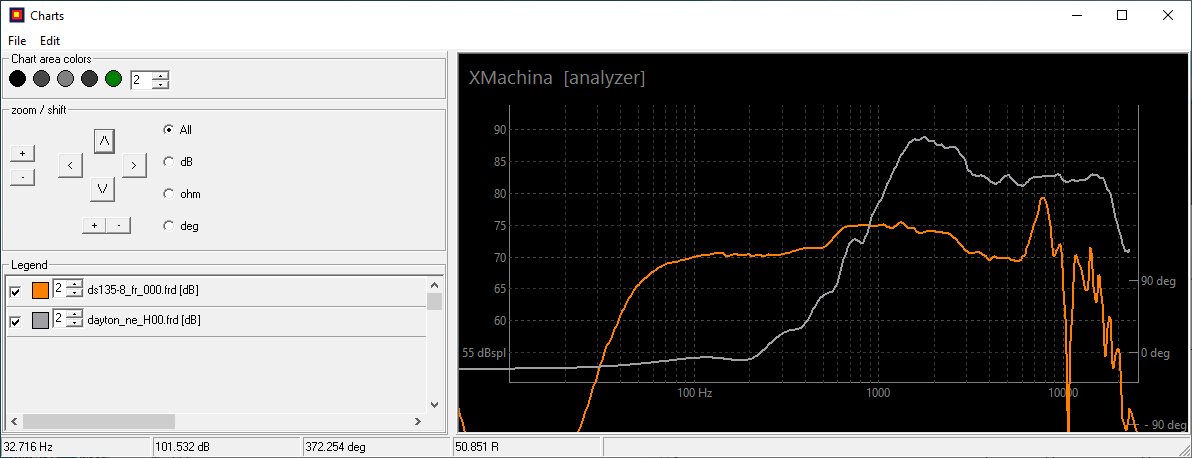
Task: Click the orange color swatch for ds135-8_fr_000.frd
Action: (x=40, y=291)
